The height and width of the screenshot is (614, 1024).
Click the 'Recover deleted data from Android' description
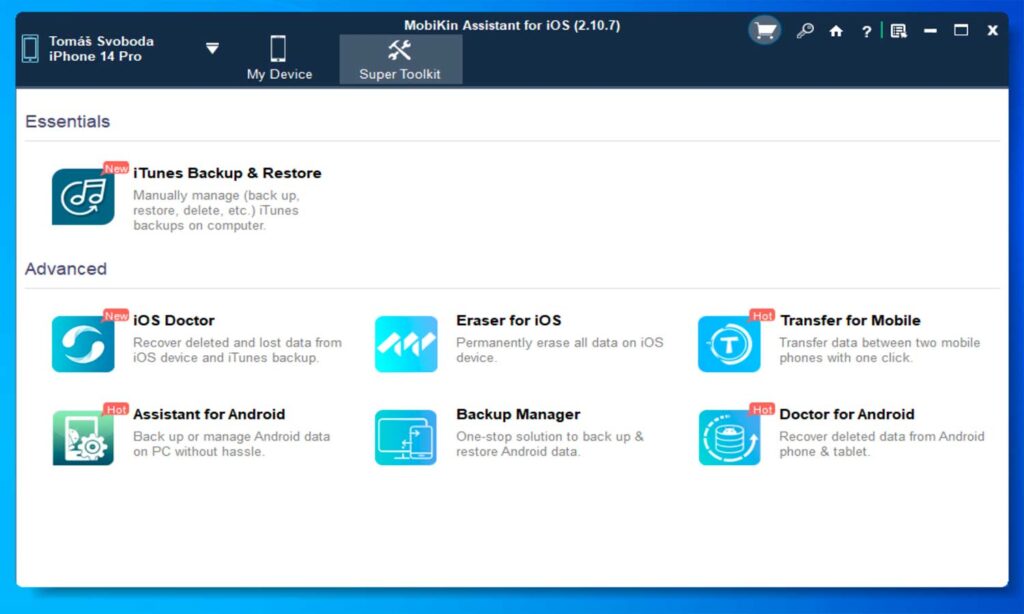pyautogui.click(x=882, y=444)
